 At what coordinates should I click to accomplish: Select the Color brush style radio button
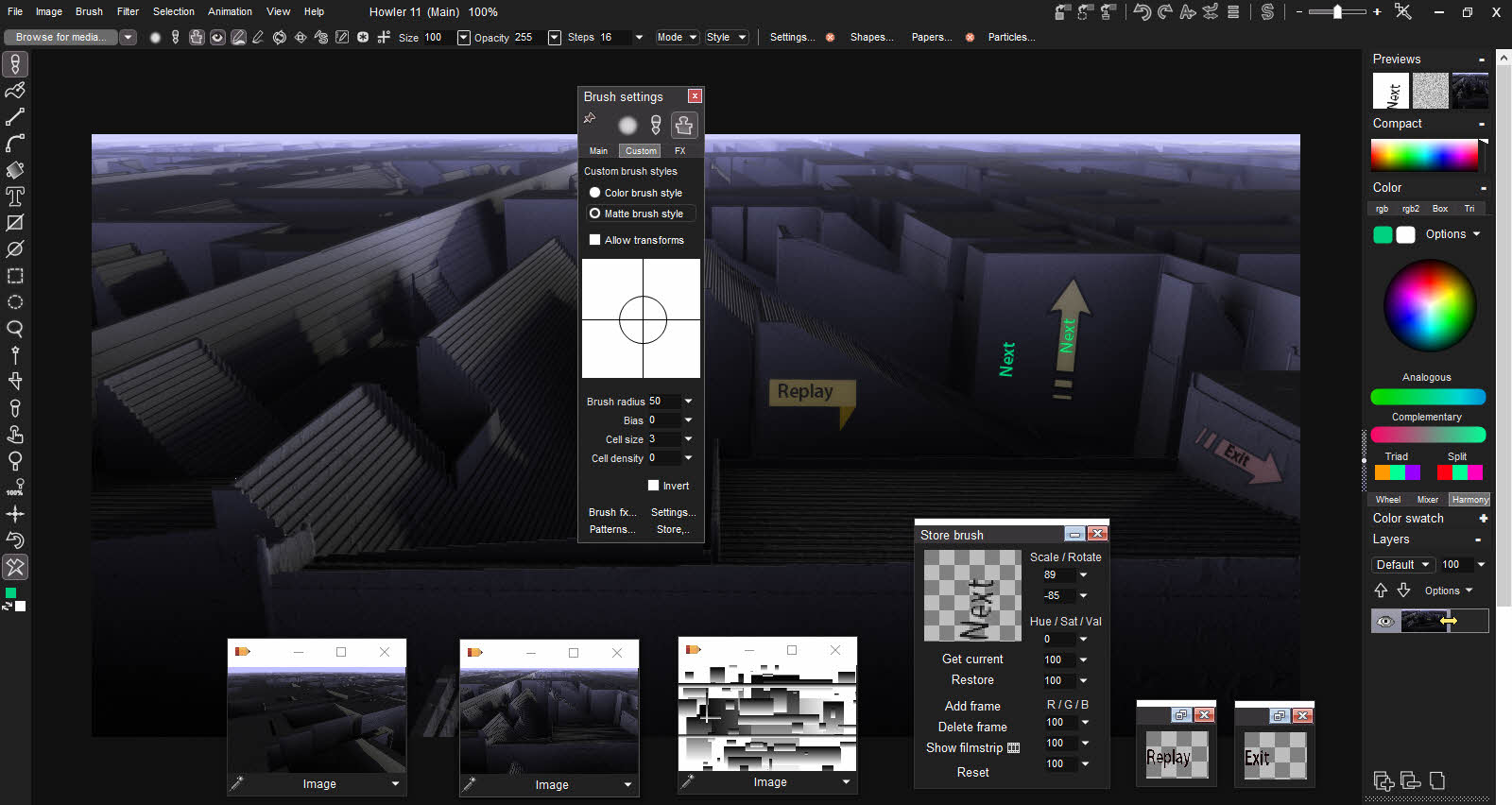click(x=595, y=193)
